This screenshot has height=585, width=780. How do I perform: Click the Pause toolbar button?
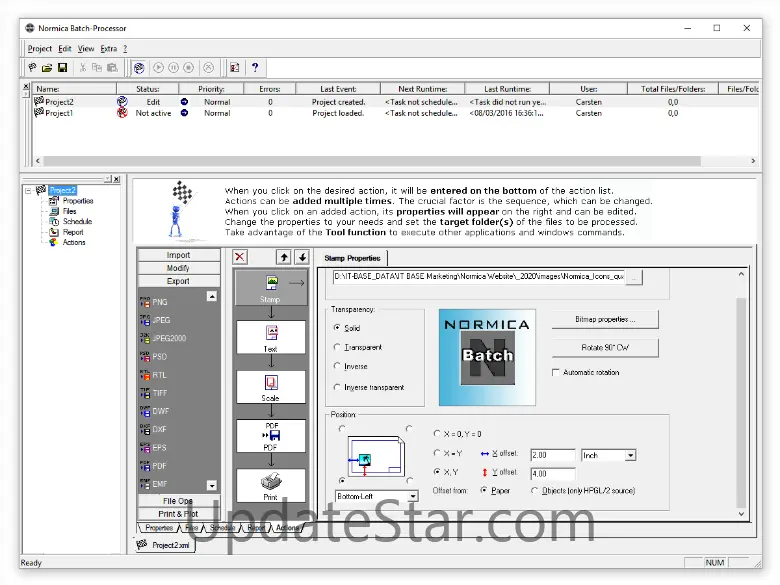coord(173,67)
